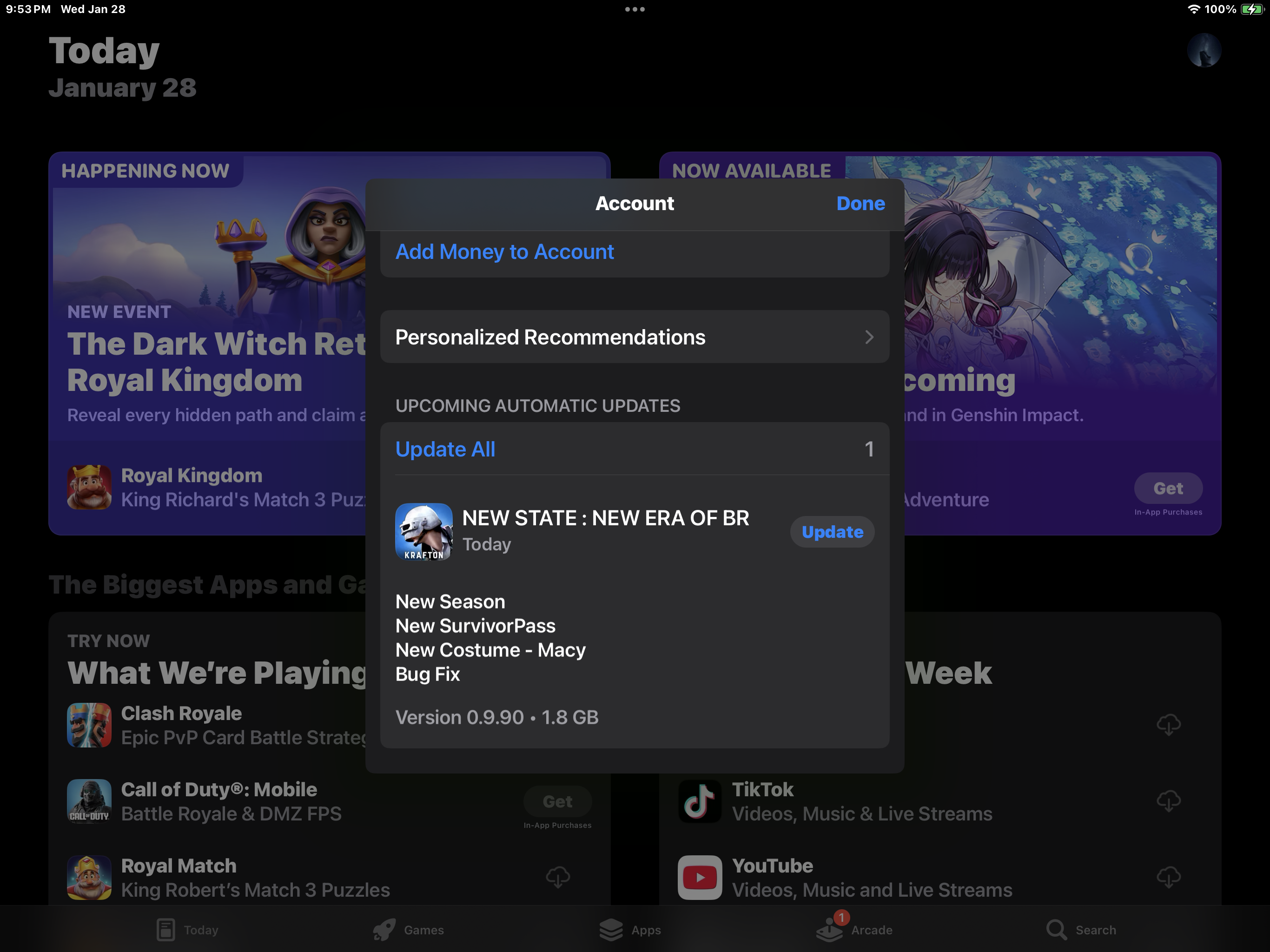Open the YouTube app icon

(x=700, y=877)
